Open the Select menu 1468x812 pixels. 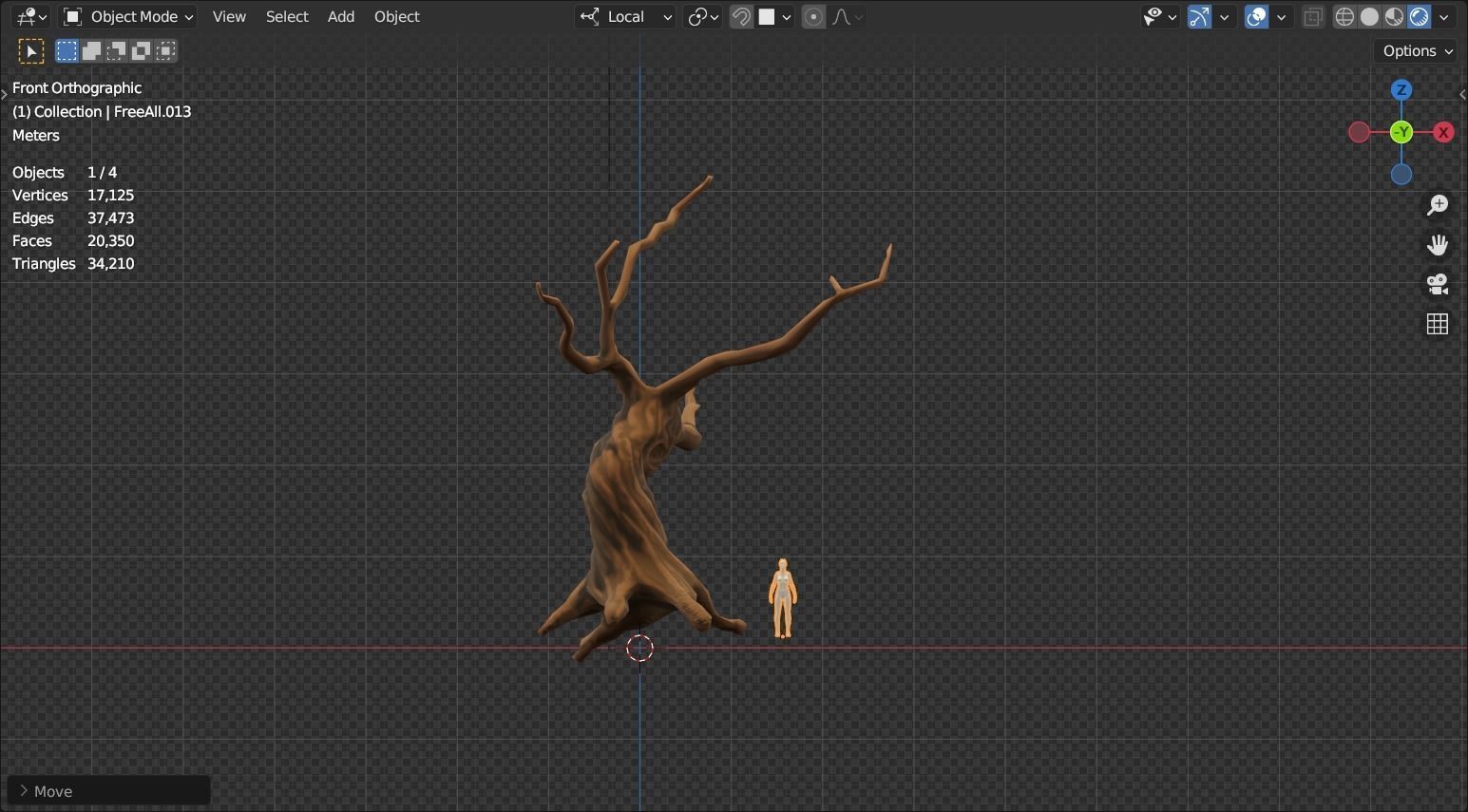coord(287,16)
